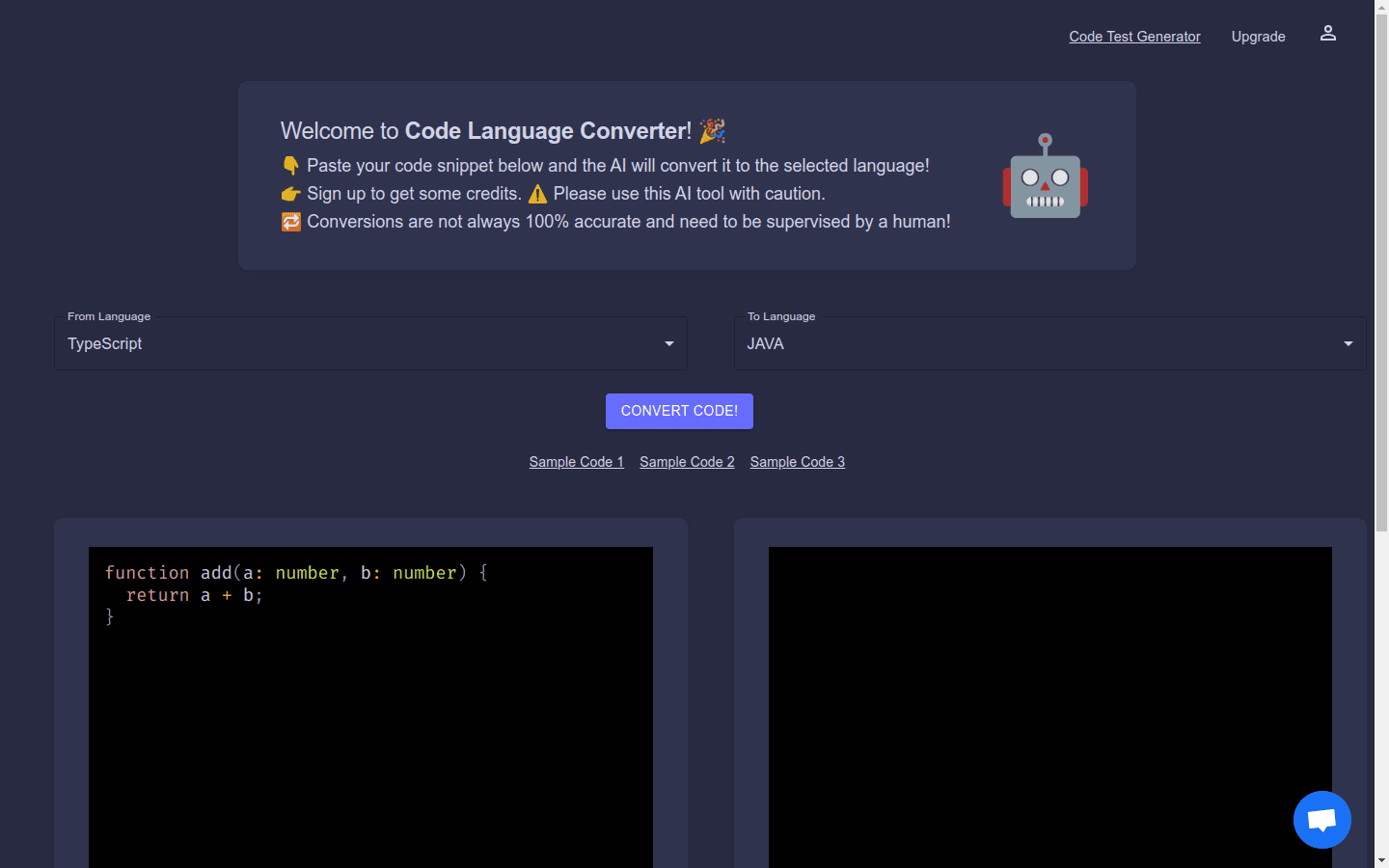This screenshot has width=1389, height=868.
Task: Click the orange repeat arrows emoji
Action: click(x=290, y=222)
